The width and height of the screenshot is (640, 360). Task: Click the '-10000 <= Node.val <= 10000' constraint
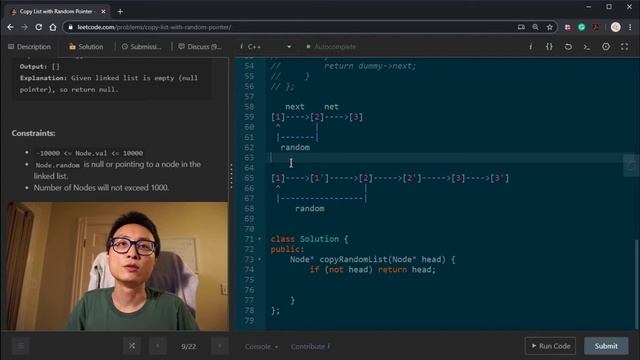pos(89,153)
